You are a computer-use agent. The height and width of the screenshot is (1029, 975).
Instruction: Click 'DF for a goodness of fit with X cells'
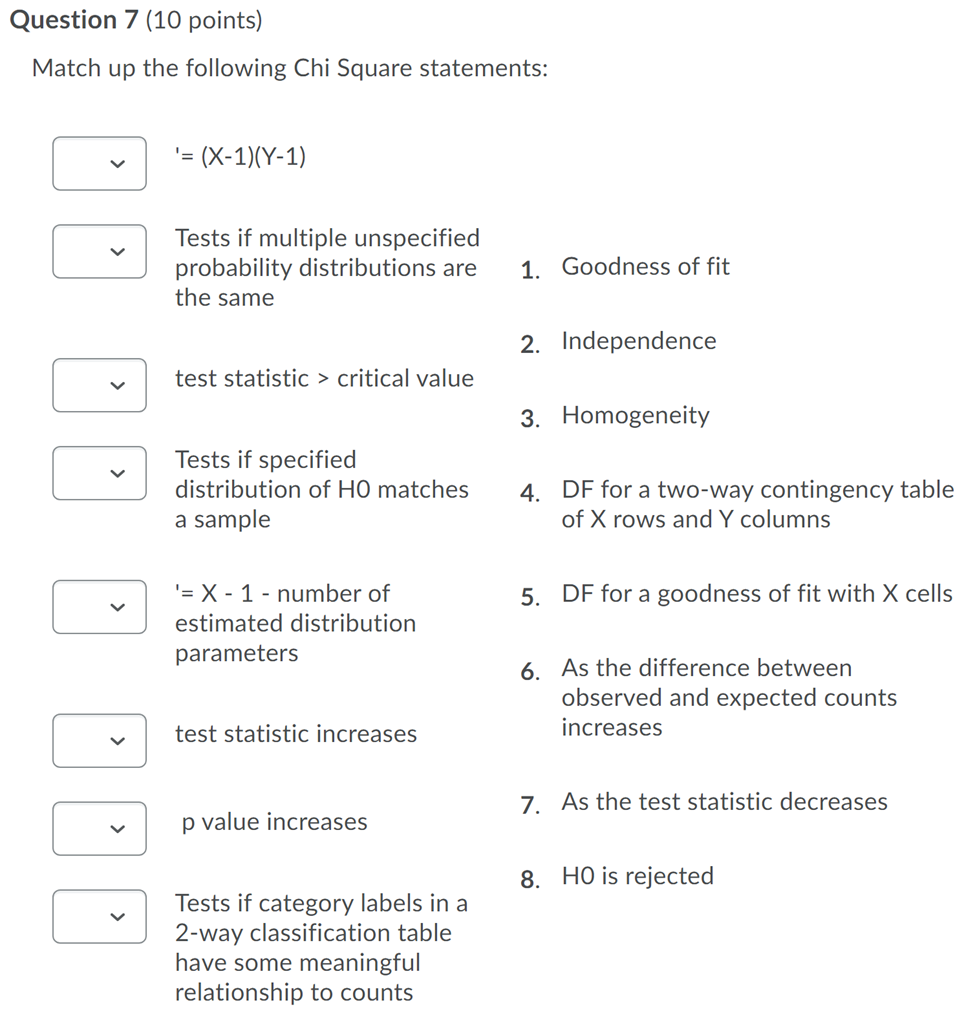pos(755,592)
